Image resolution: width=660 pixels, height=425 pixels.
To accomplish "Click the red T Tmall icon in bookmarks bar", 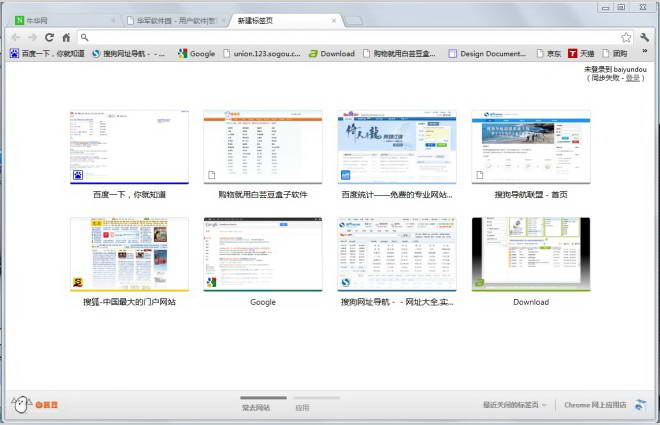I will [x=572, y=53].
